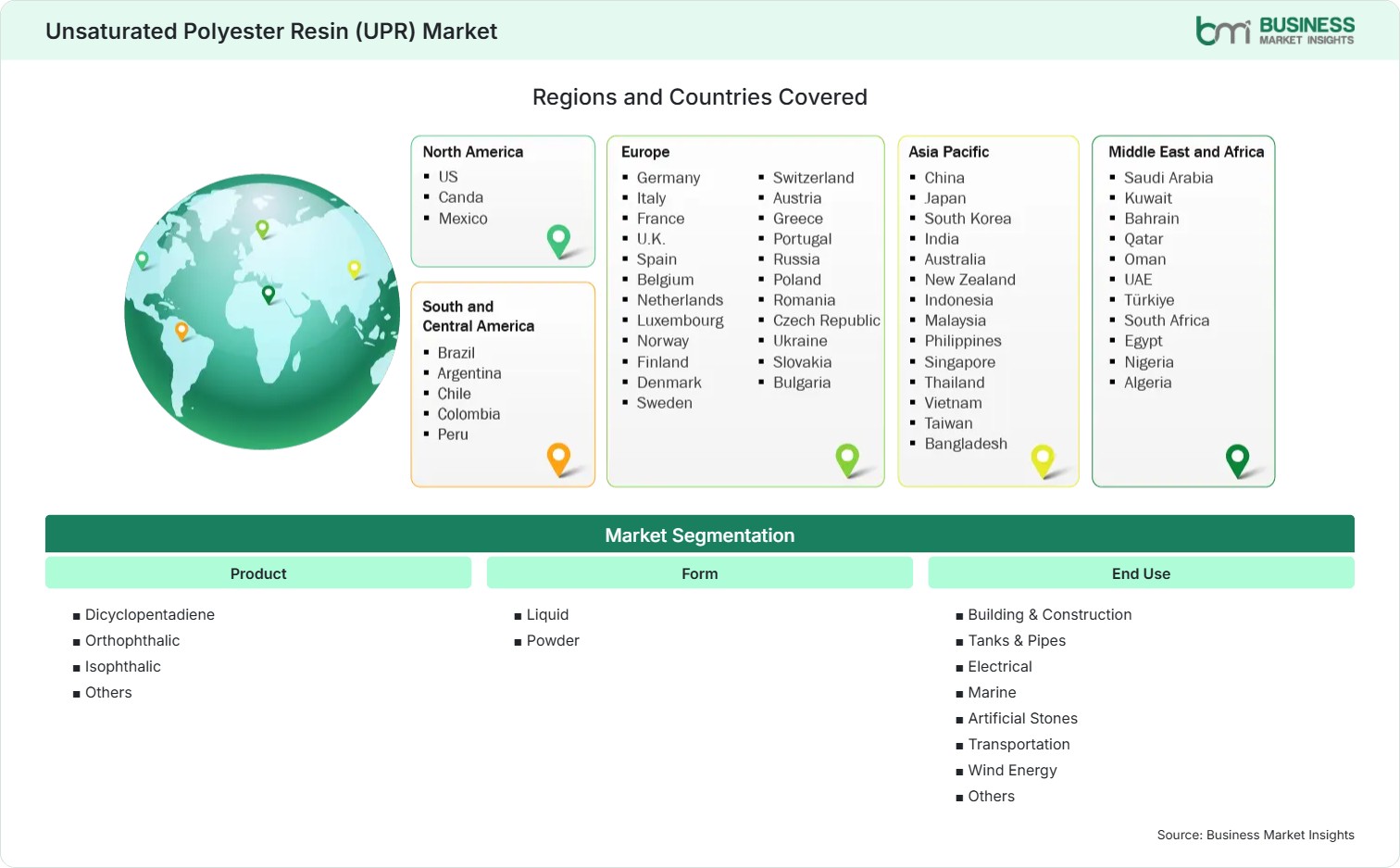Click 'Marine' under End Use

click(992, 692)
